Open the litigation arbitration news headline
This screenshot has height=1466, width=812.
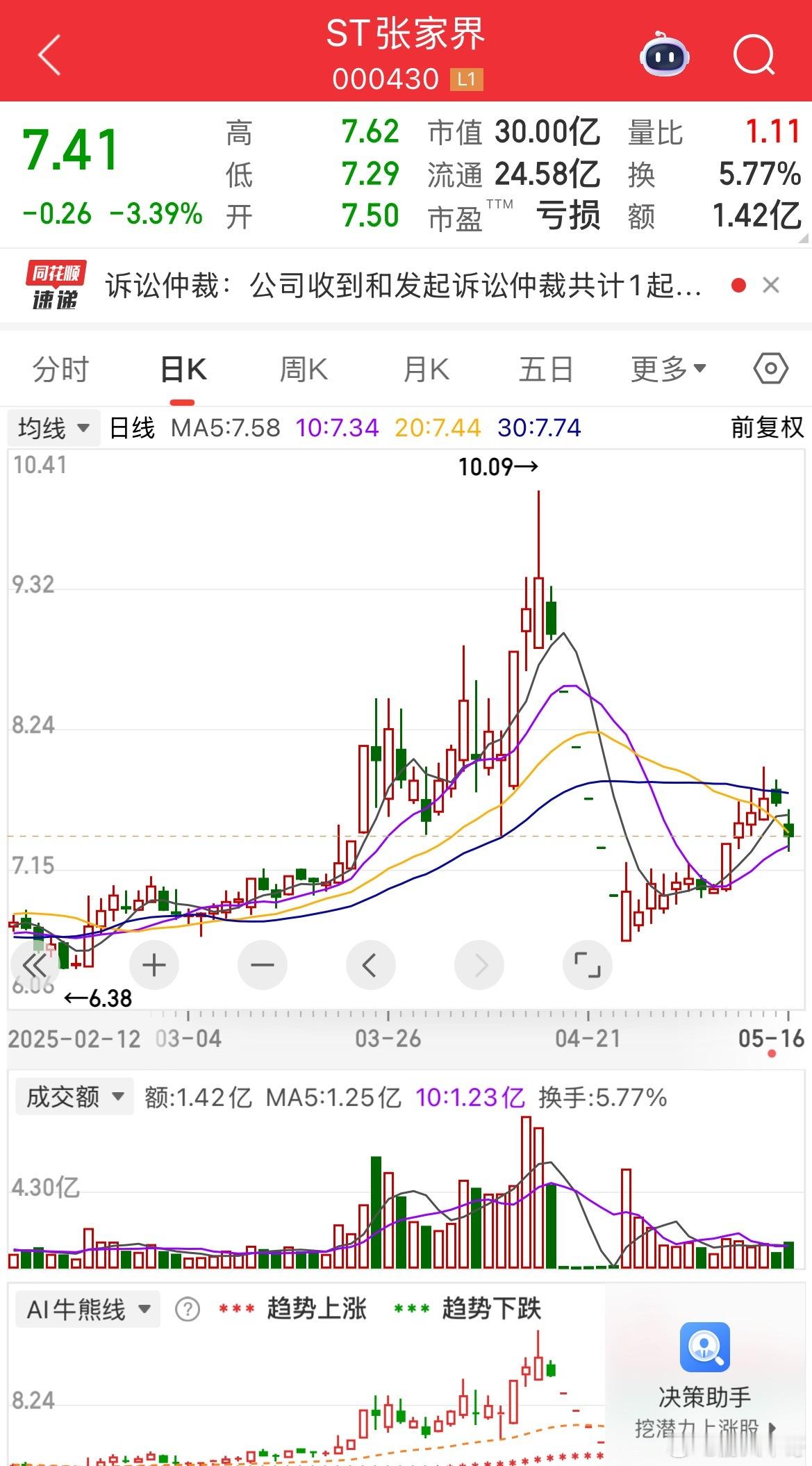click(403, 285)
